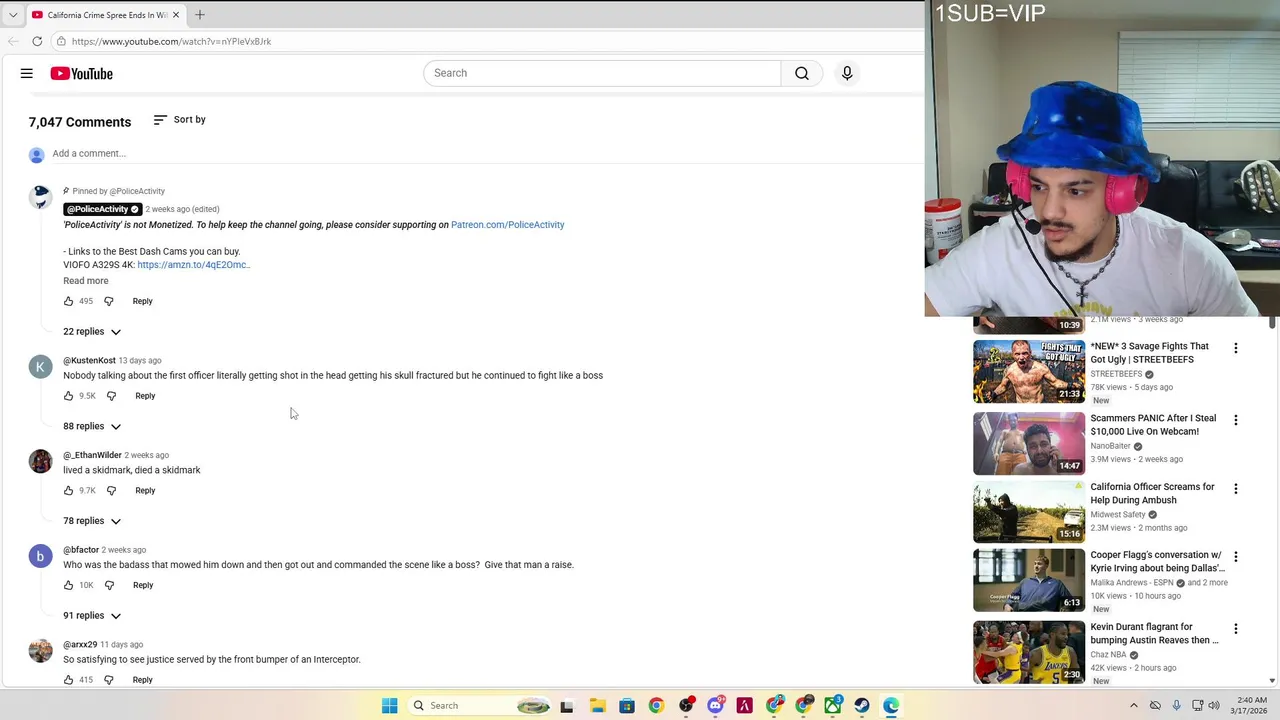The image size is (1280, 720).
Task: Open Microsoft Edge from the taskbar
Action: (890, 706)
